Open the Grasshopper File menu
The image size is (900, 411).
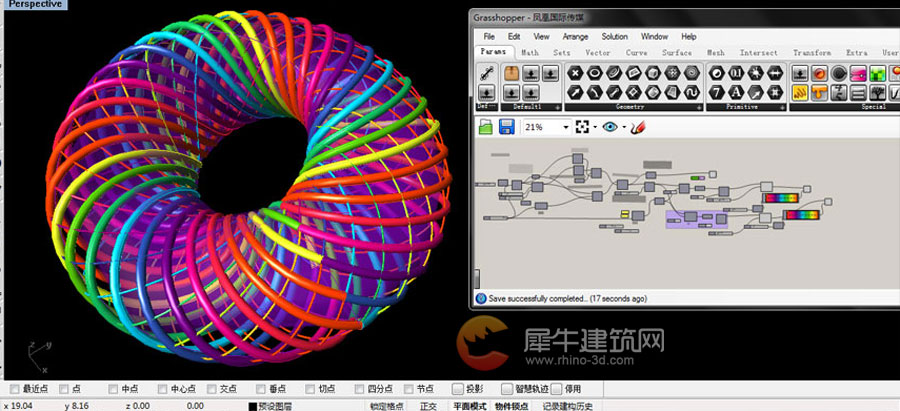click(x=489, y=36)
